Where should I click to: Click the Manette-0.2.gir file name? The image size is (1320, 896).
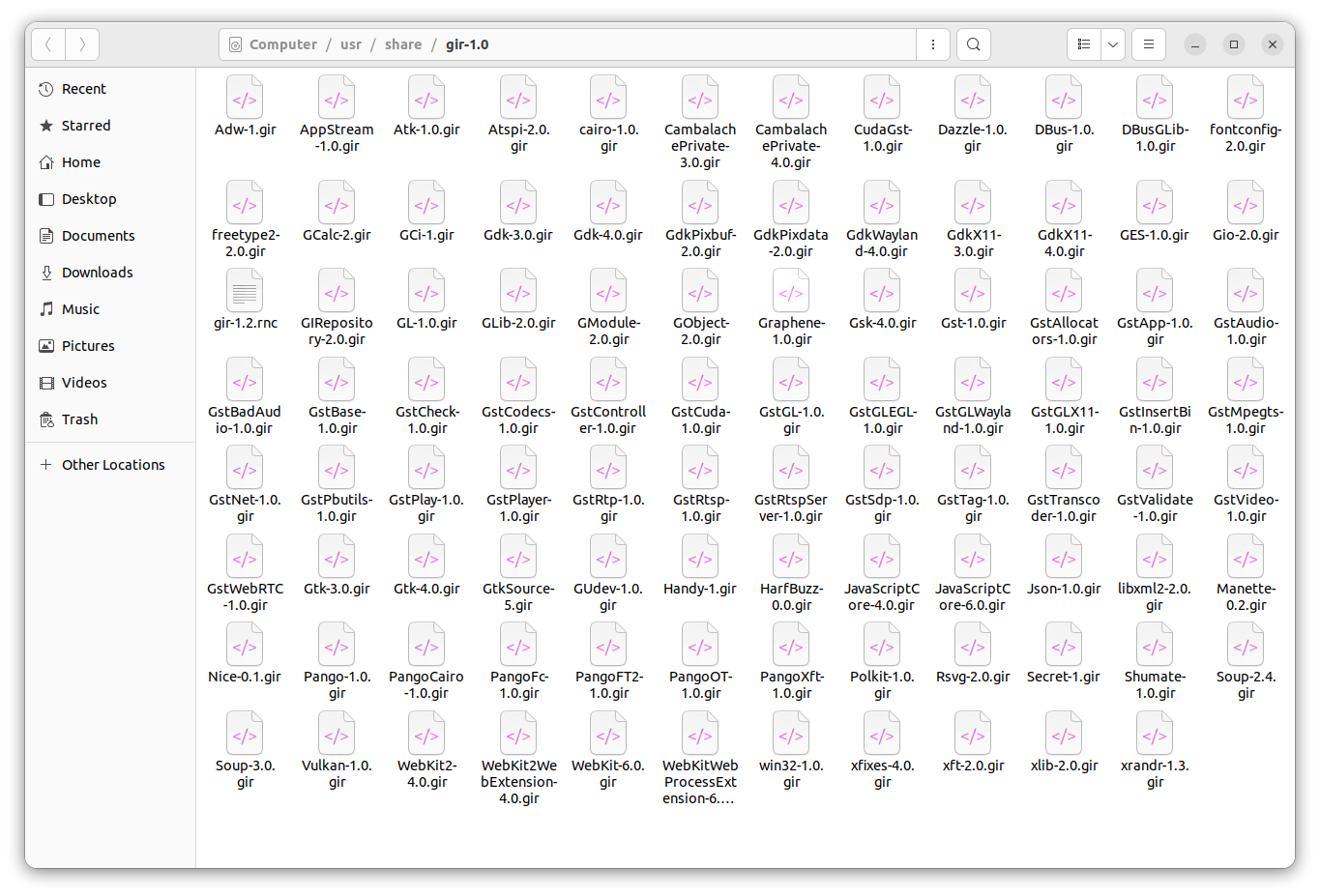(1246, 596)
